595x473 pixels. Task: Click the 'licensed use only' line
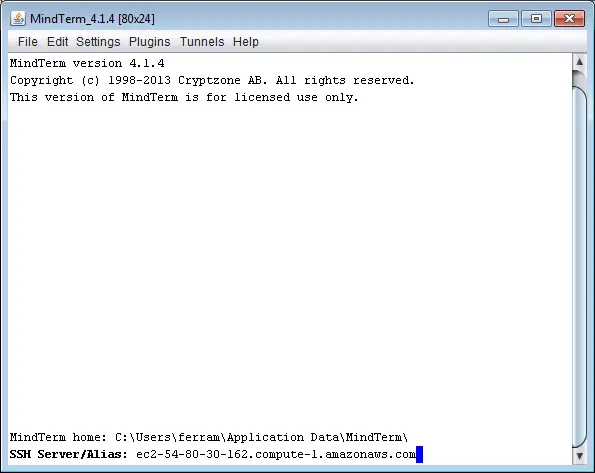coord(184,98)
